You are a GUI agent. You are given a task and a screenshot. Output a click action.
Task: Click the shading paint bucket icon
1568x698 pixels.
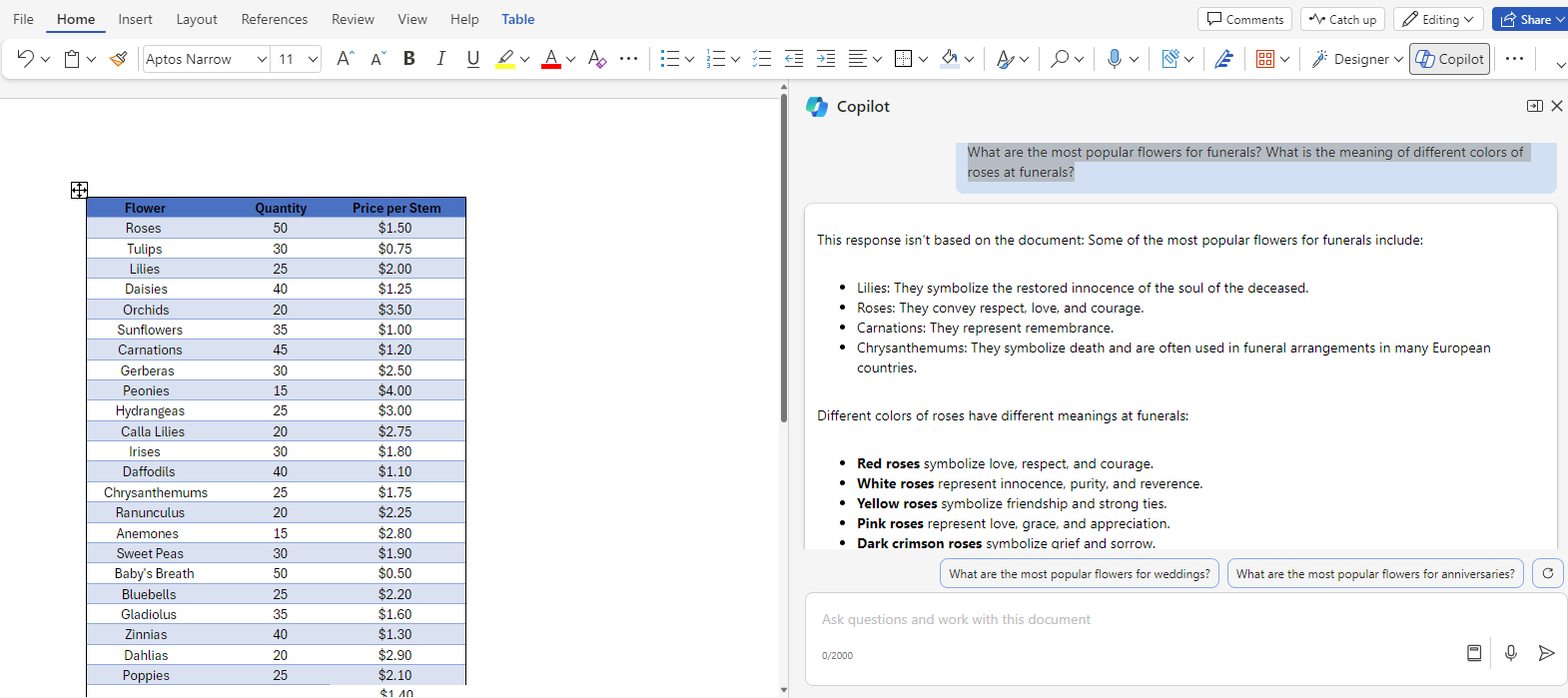(x=950, y=59)
